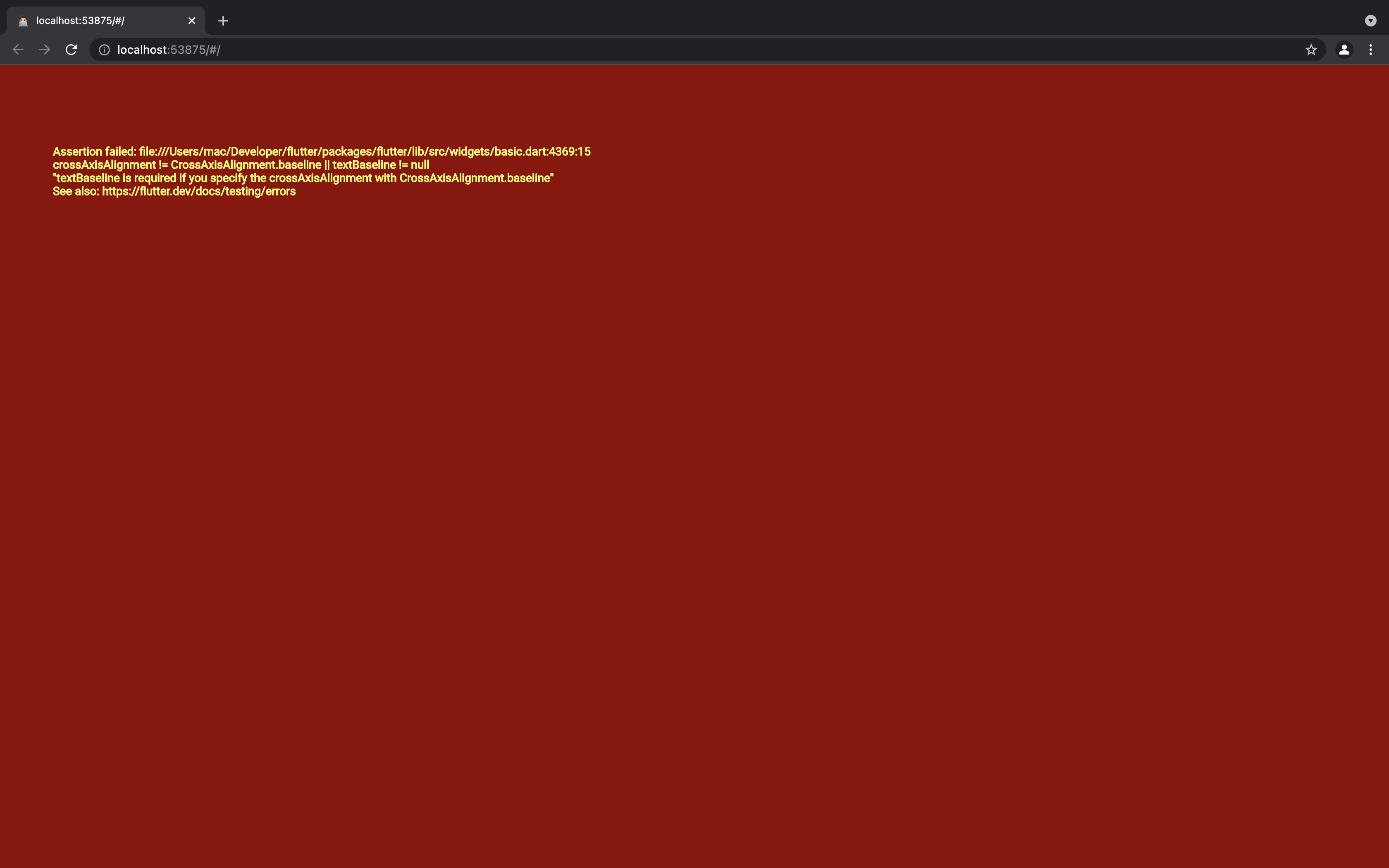Bookmark this page with the star
Image resolution: width=1389 pixels, height=868 pixels.
[x=1311, y=50]
